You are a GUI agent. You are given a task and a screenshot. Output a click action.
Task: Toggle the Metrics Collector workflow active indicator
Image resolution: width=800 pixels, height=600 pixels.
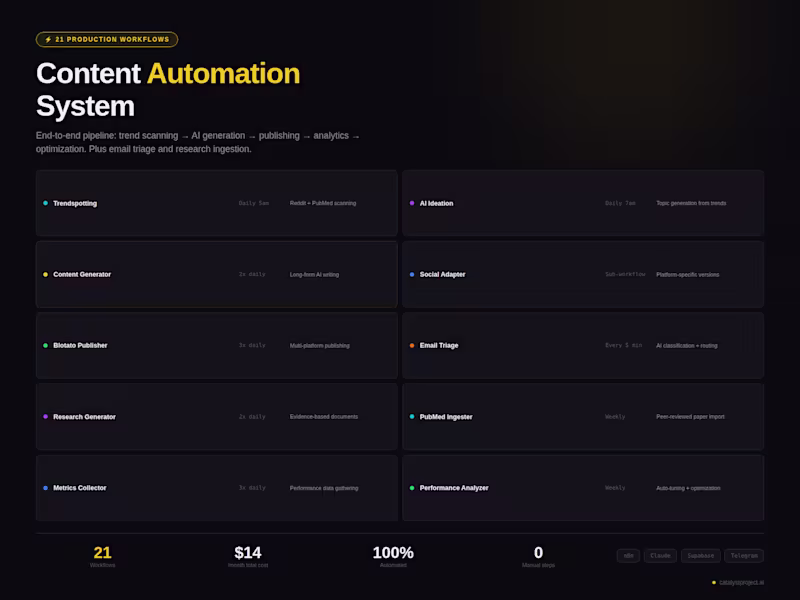(x=45, y=488)
